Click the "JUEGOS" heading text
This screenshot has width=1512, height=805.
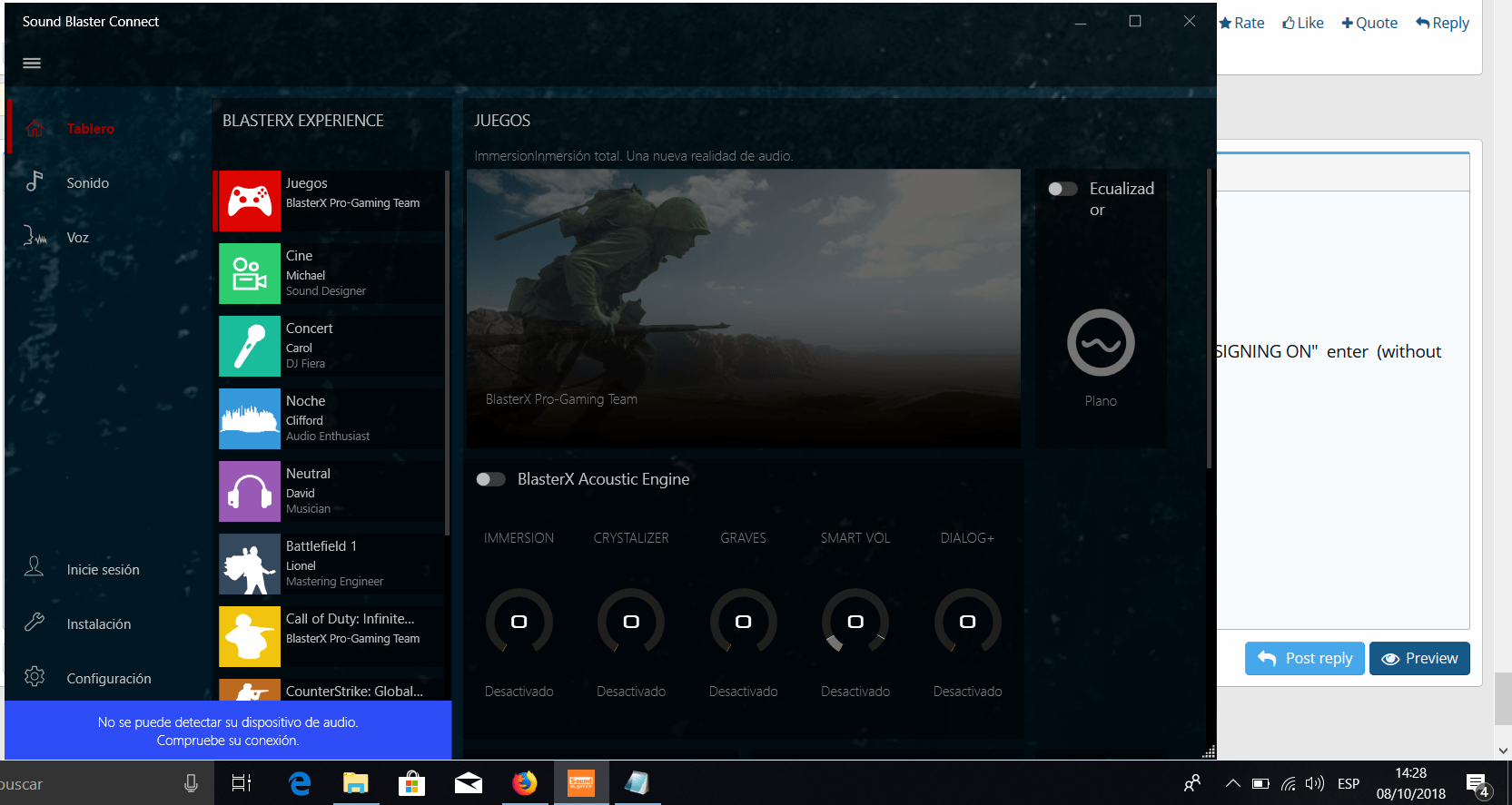coord(502,121)
